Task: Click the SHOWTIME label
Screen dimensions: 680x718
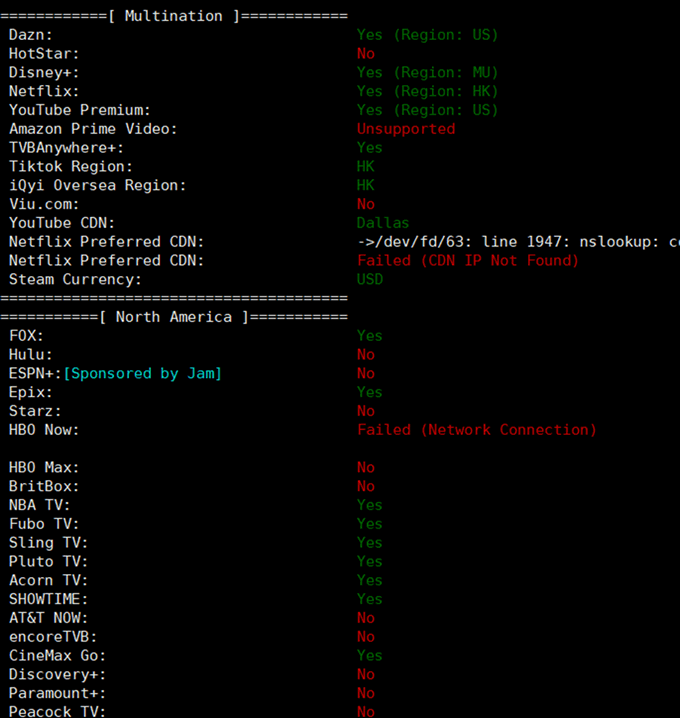Action: pos(48,599)
